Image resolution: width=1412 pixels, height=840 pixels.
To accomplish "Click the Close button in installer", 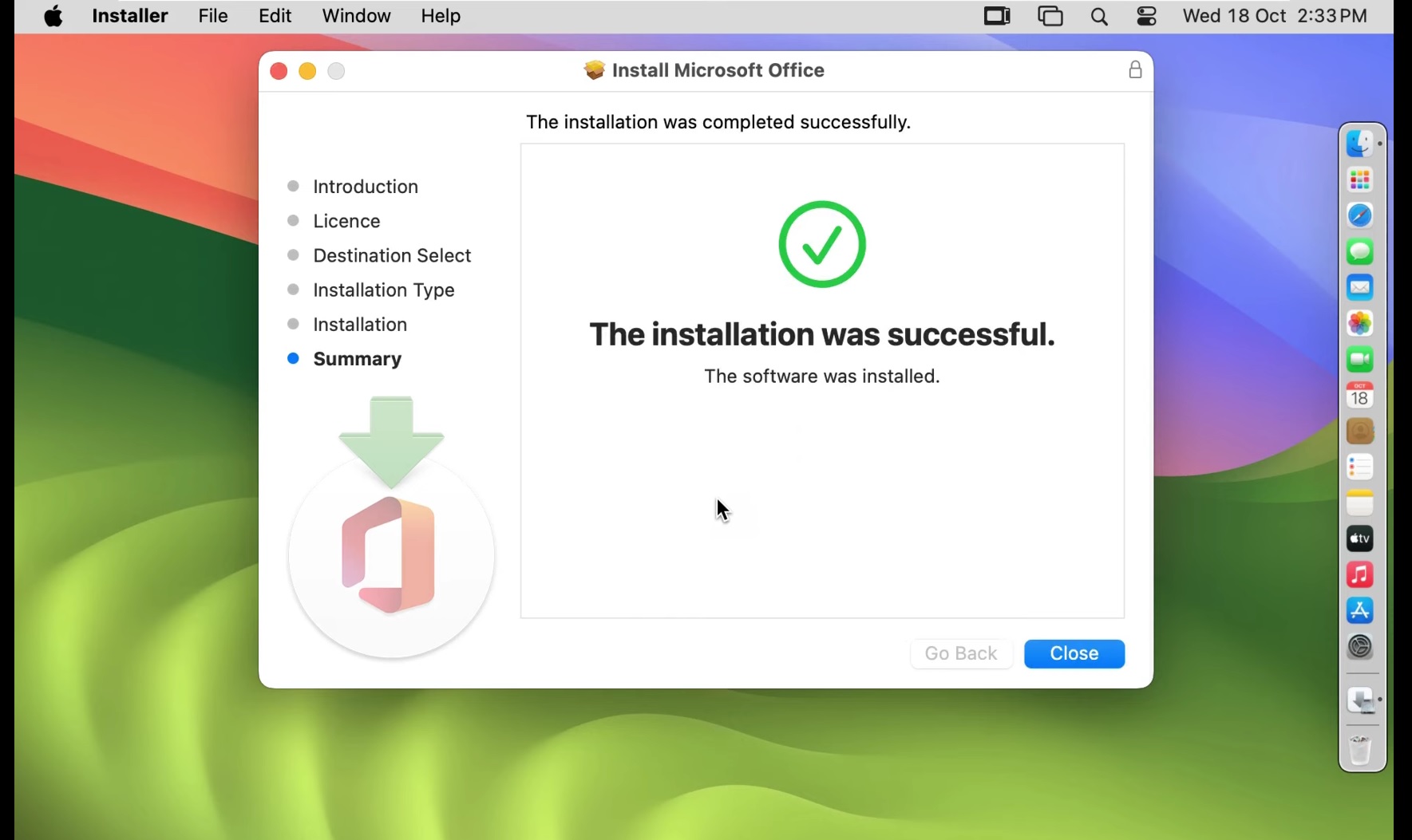I will (1074, 653).
